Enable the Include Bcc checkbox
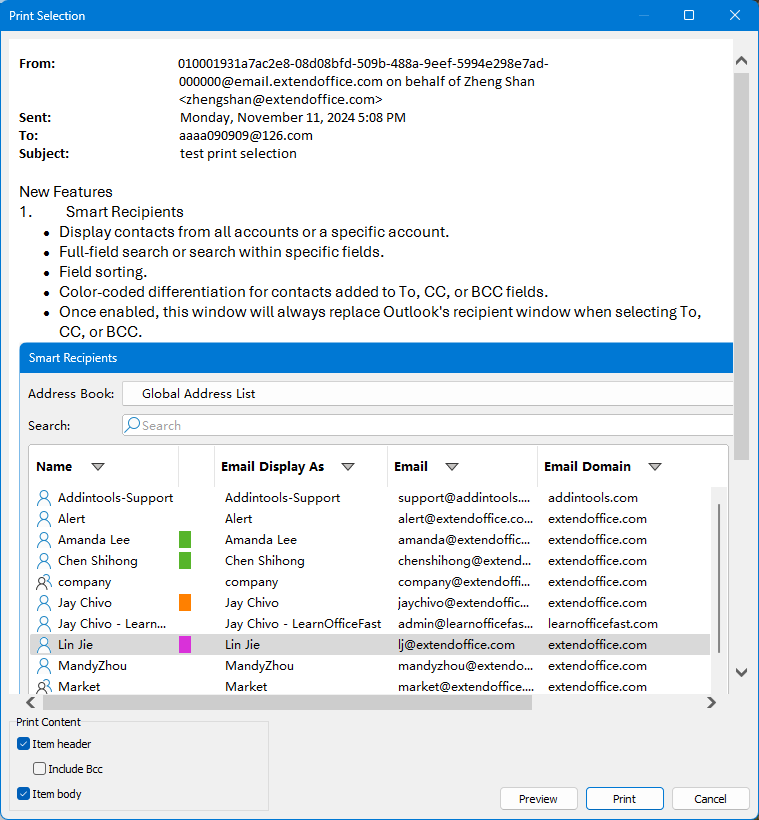The image size is (759, 820). (39, 769)
